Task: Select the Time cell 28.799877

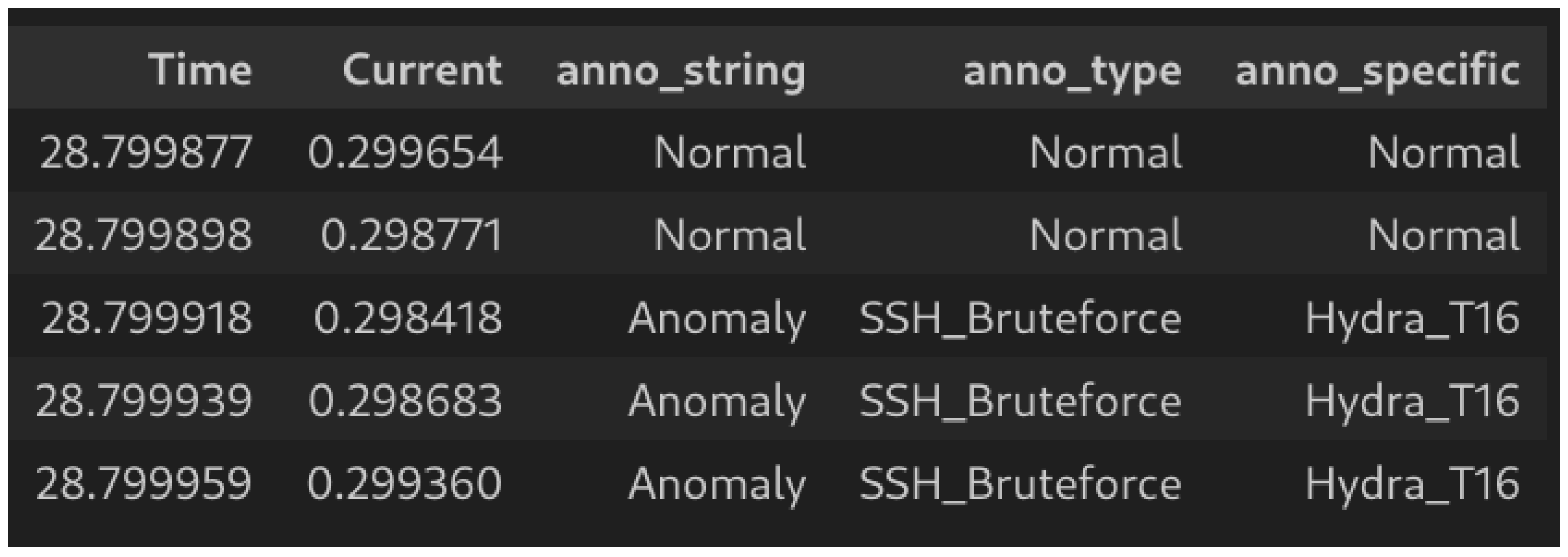Action: tap(145, 151)
